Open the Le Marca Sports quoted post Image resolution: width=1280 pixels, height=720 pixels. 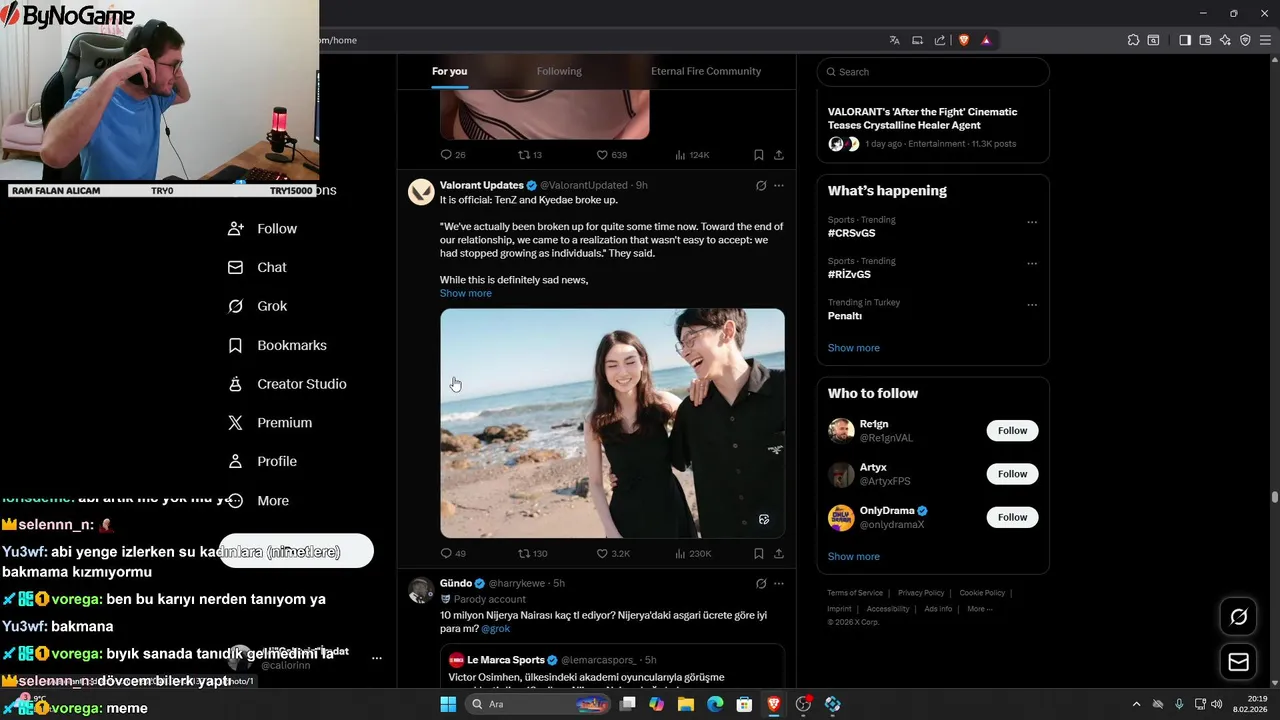[612, 667]
